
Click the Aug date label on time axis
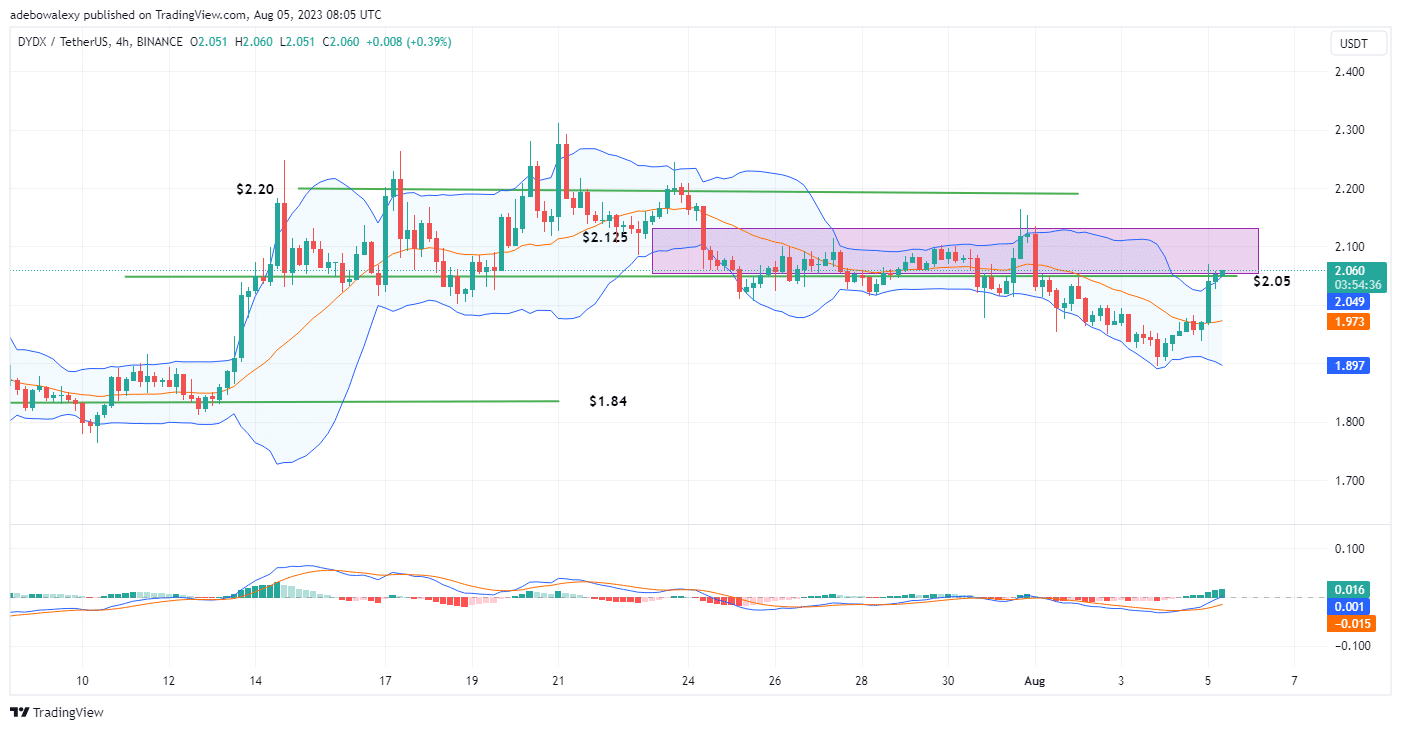[1035, 681]
